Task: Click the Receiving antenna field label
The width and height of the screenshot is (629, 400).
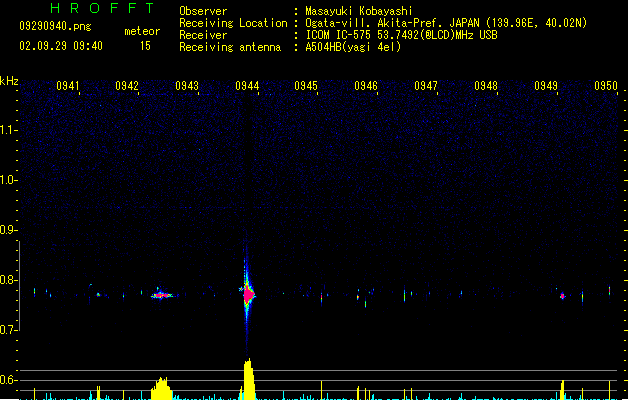Action: tap(230, 47)
